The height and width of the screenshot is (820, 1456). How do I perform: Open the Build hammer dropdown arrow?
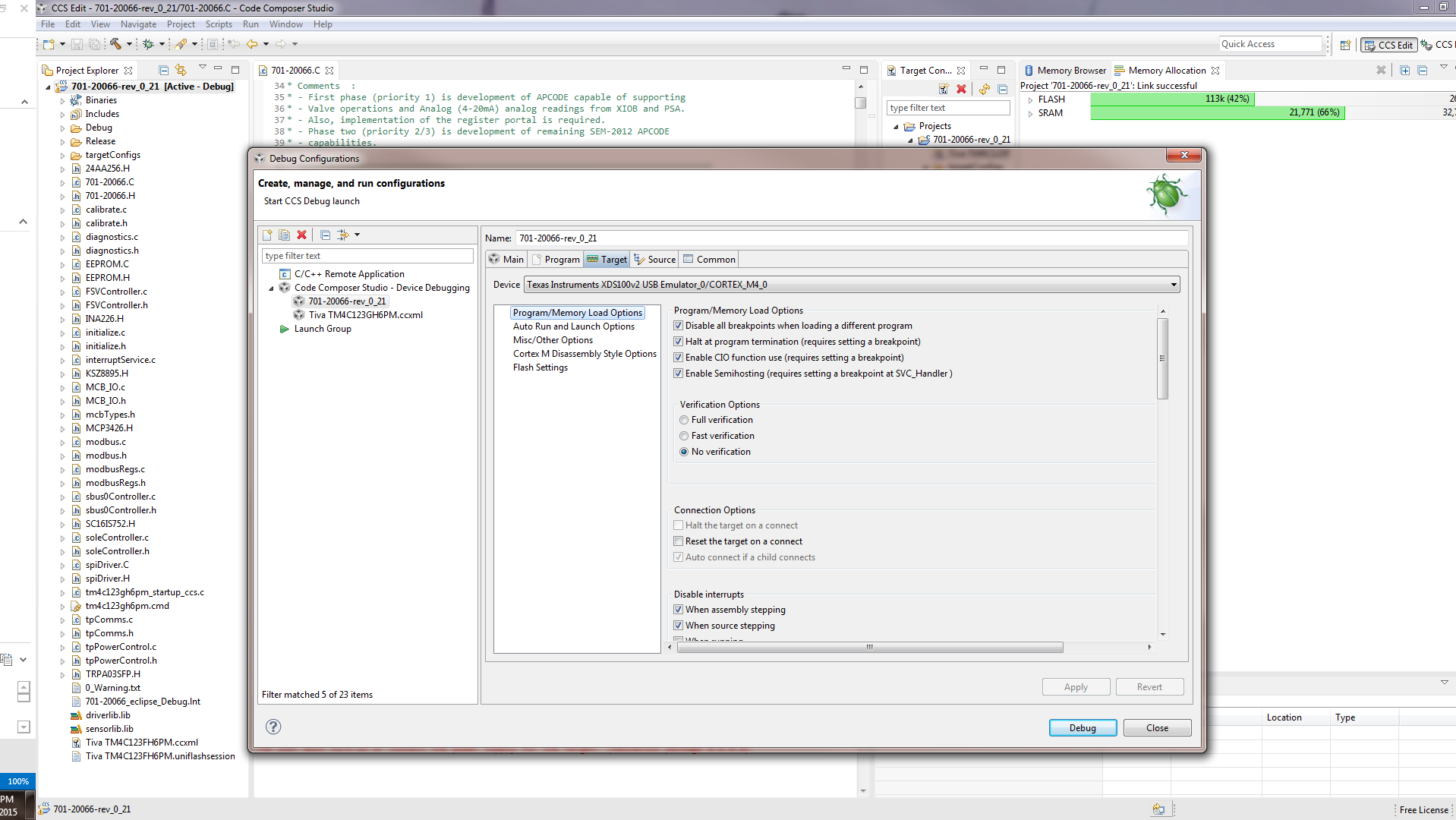(x=129, y=44)
